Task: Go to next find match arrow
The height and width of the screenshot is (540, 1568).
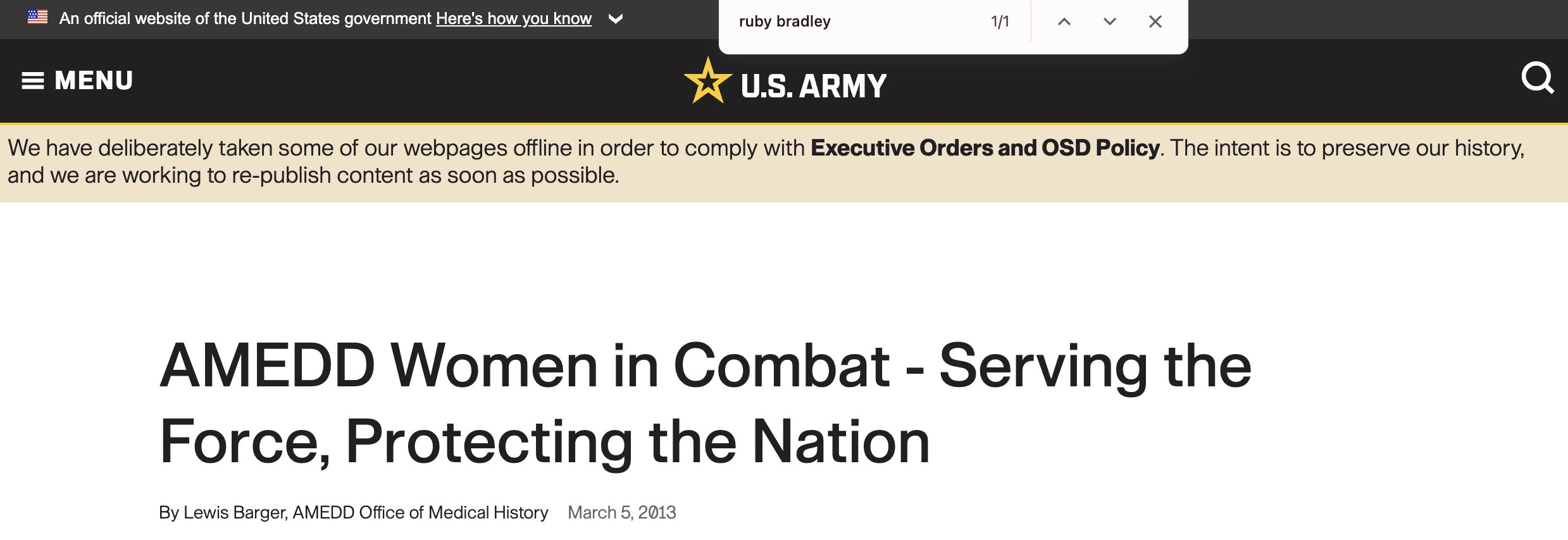Action: pos(1110,21)
